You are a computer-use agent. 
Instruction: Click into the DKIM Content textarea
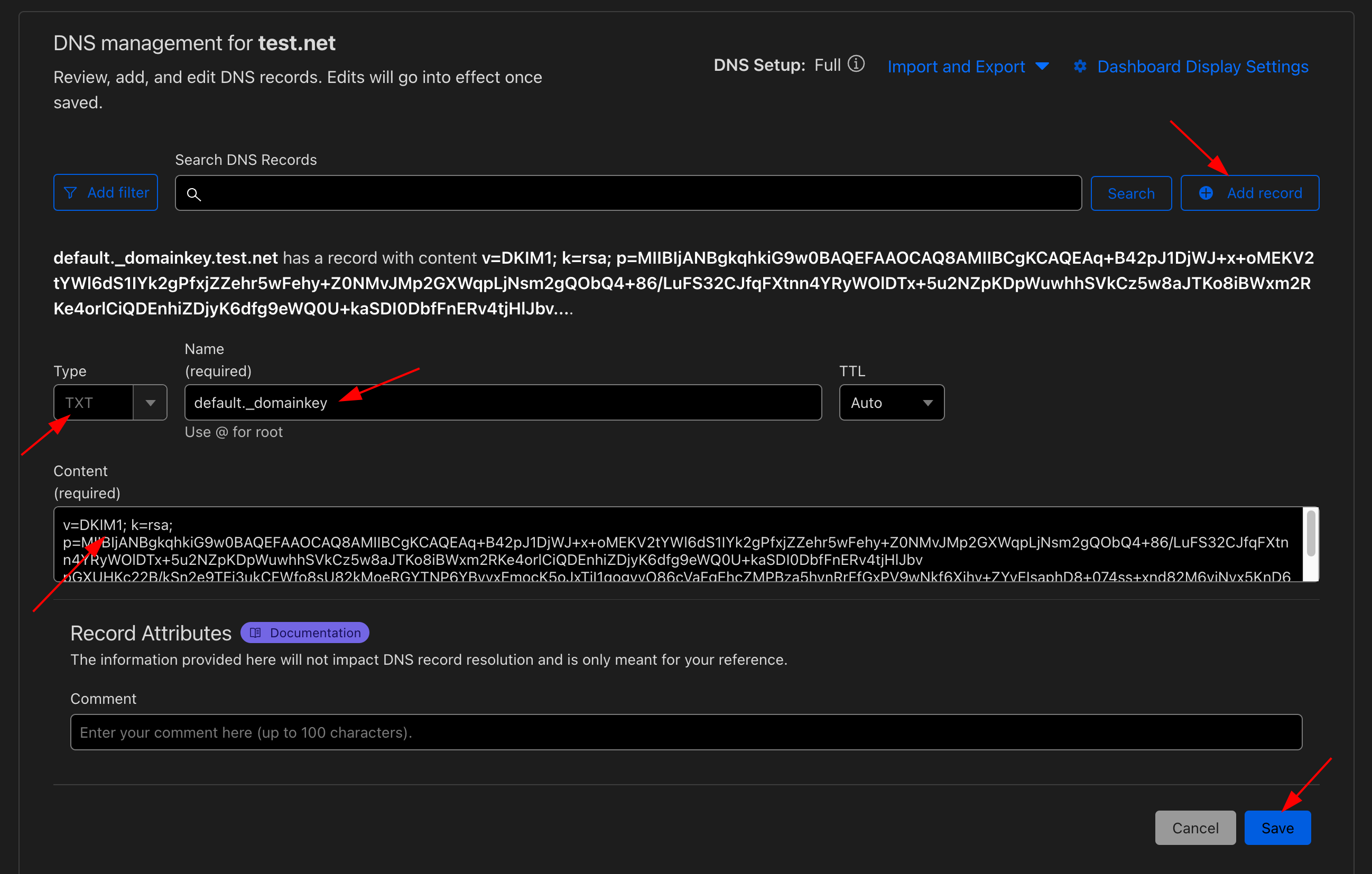point(678,544)
